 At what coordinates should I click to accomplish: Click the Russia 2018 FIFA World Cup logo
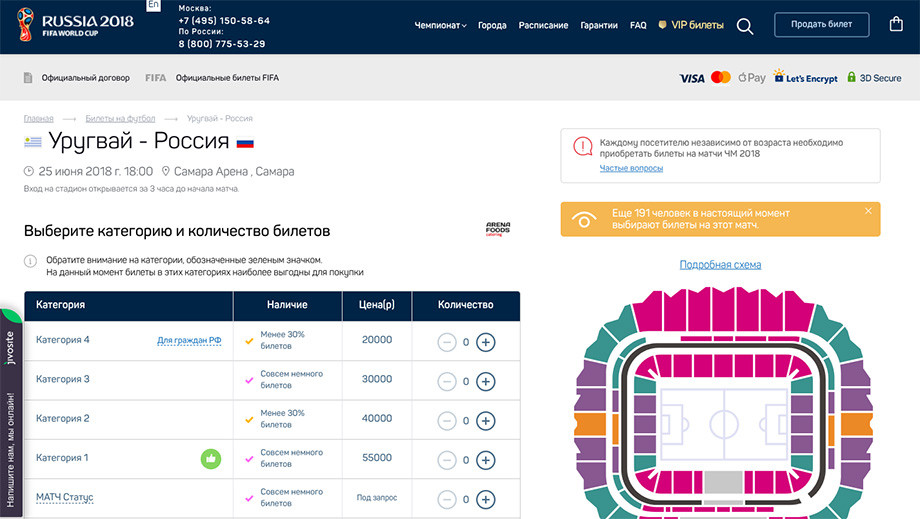pos(75,25)
